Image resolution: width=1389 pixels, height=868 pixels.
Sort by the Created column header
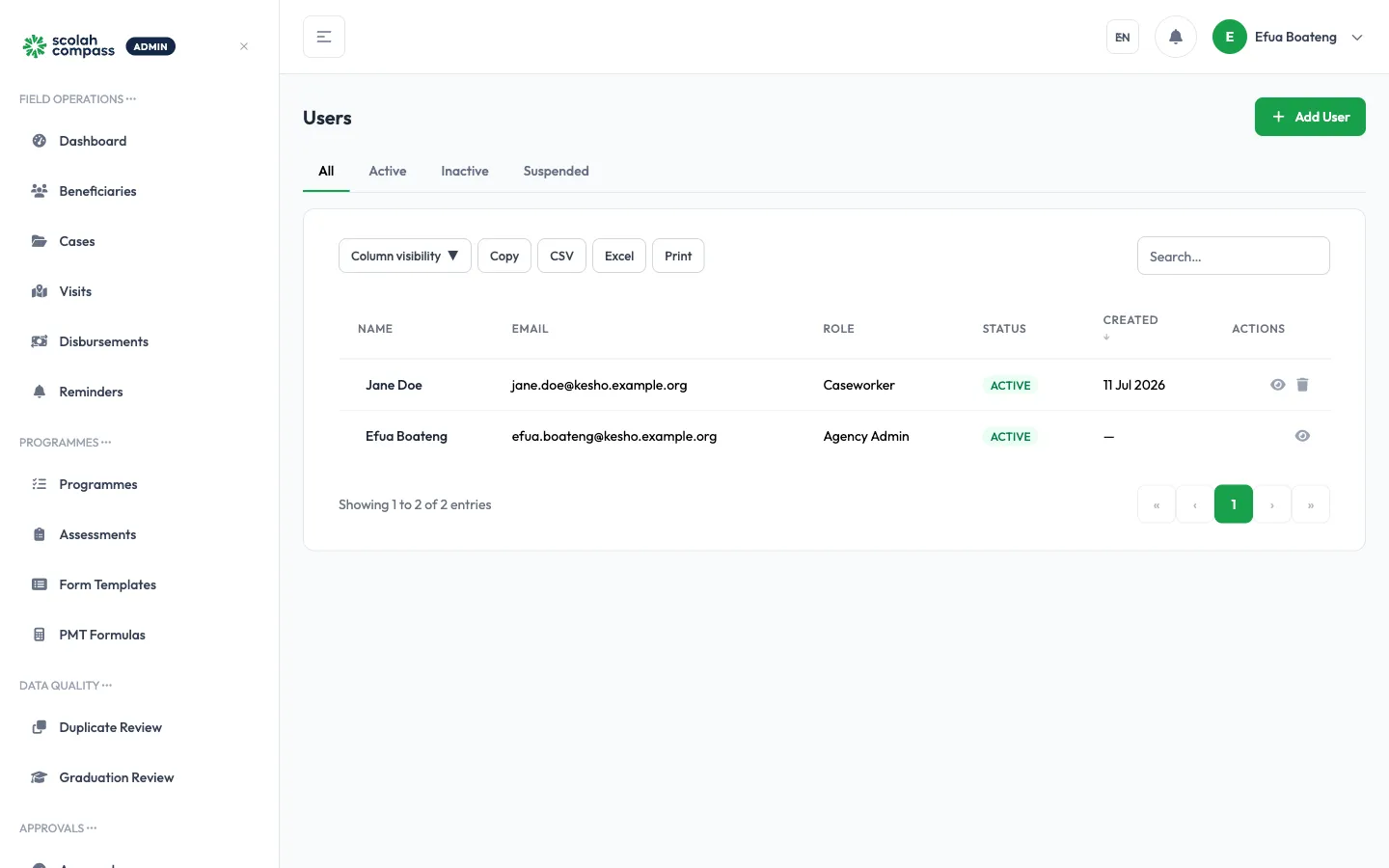[1130, 320]
